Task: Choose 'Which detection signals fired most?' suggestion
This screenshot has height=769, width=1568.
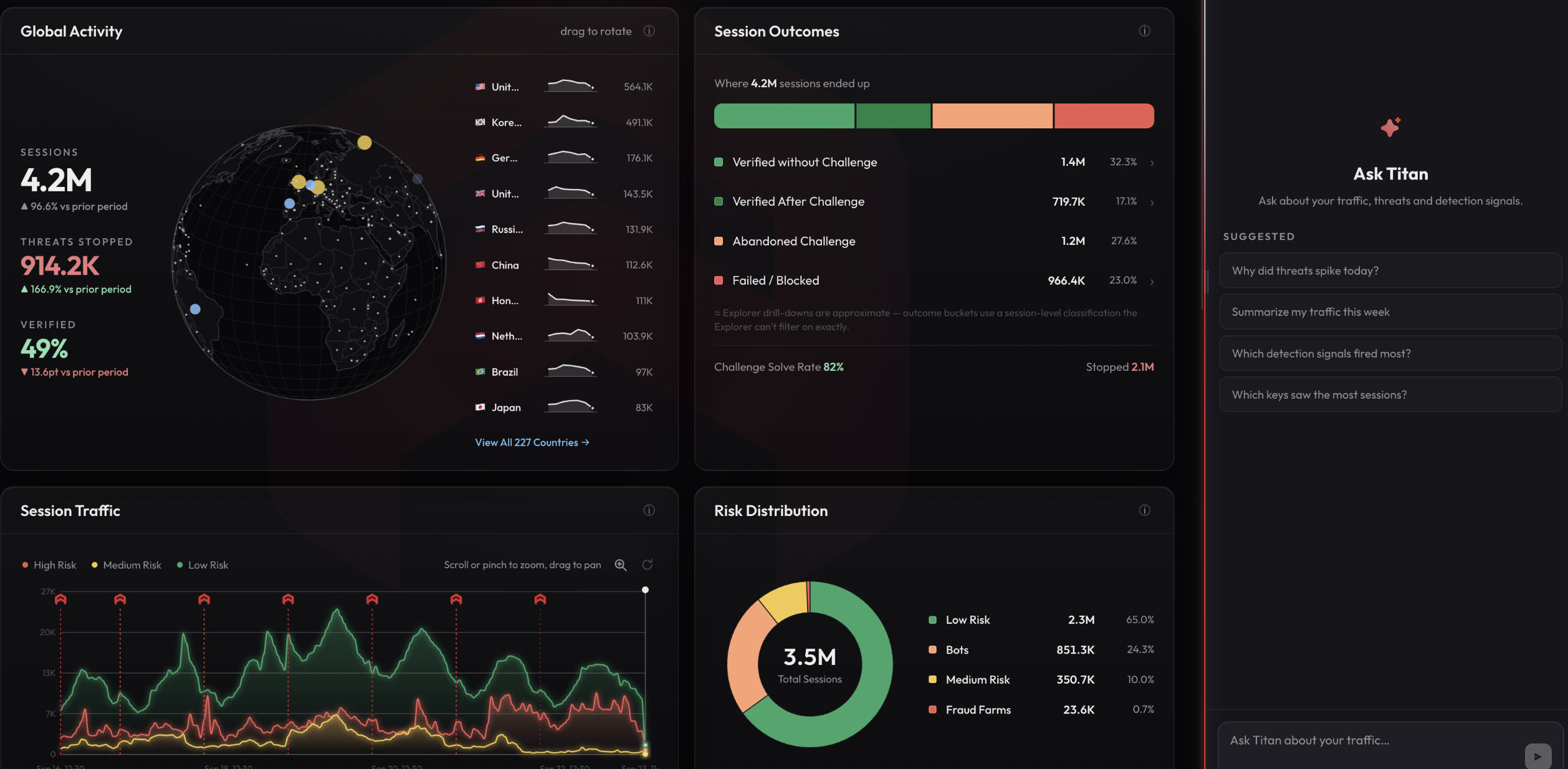Action: click(x=1390, y=353)
